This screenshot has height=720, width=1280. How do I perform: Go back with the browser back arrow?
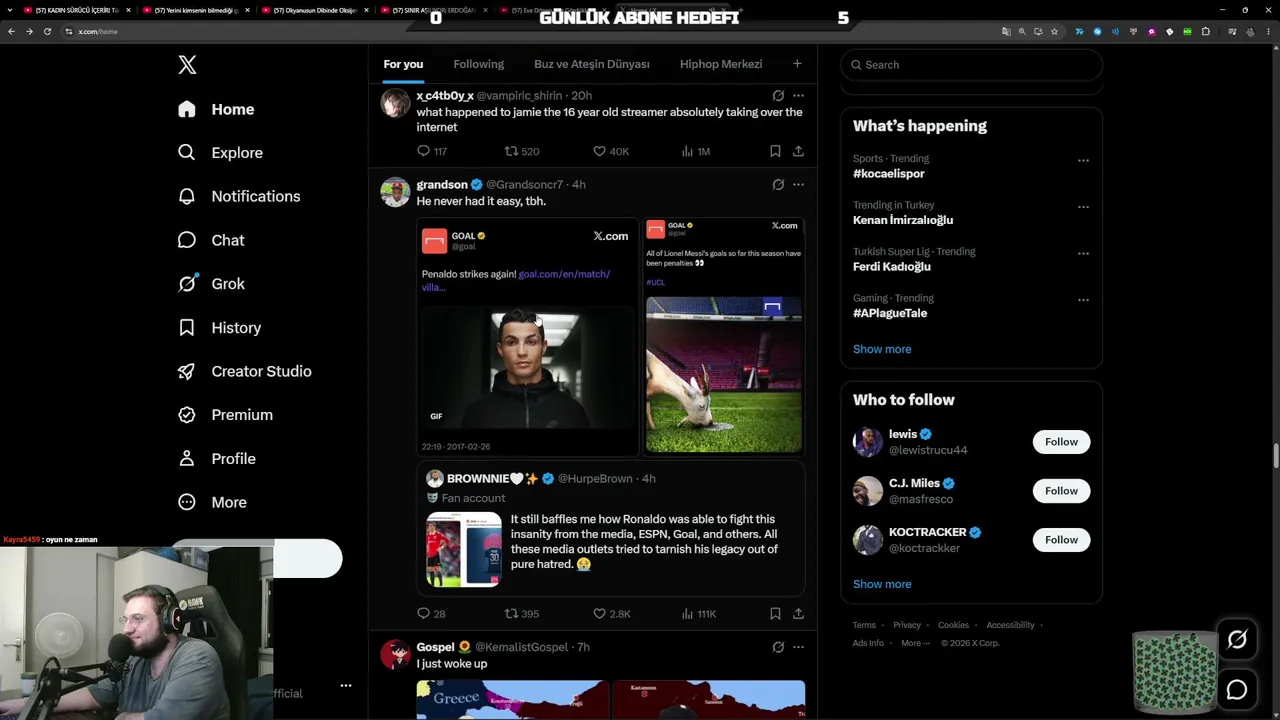click(x=11, y=31)
